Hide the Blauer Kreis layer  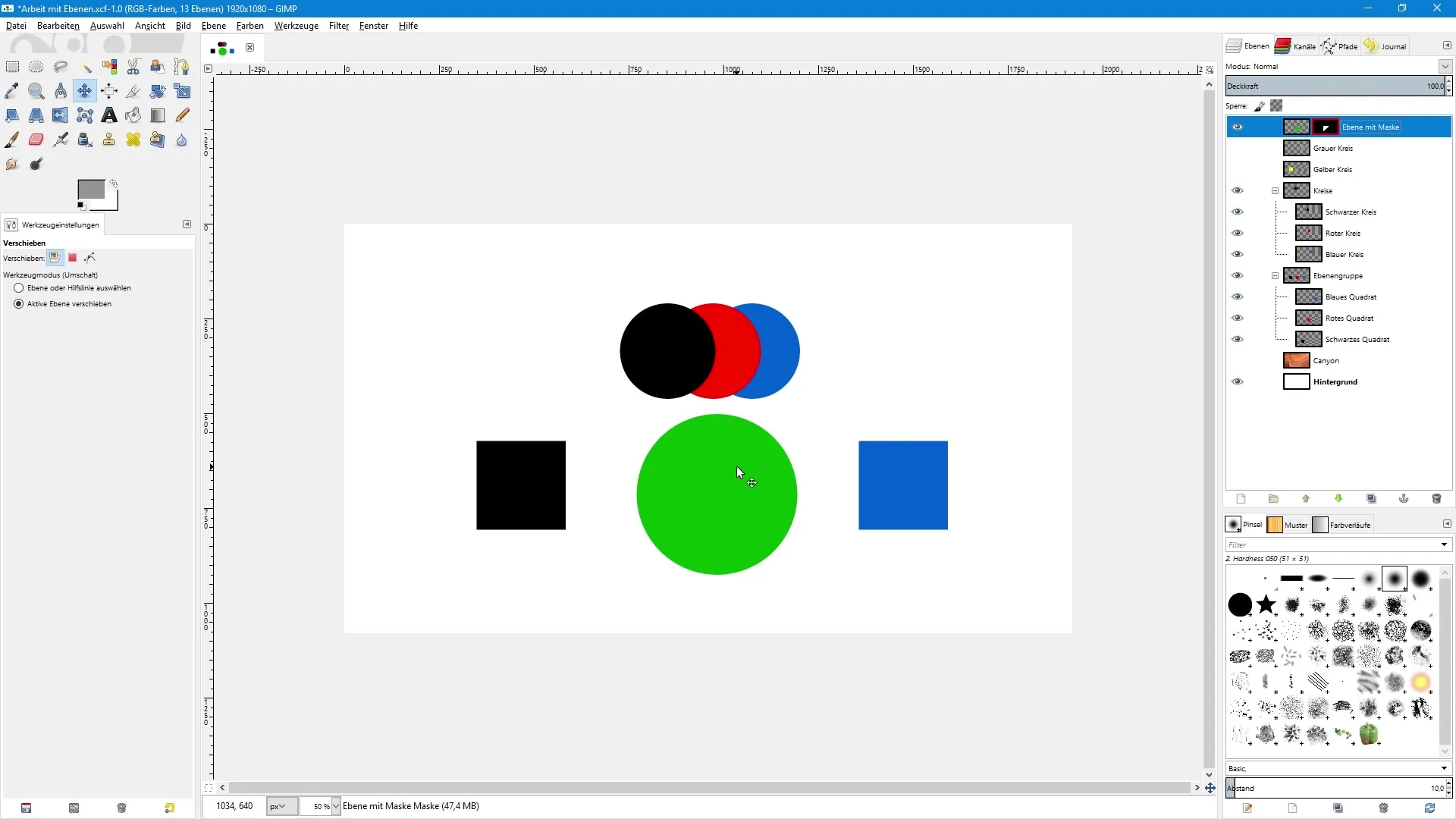pyautogui.click(x=1238, y=255)
